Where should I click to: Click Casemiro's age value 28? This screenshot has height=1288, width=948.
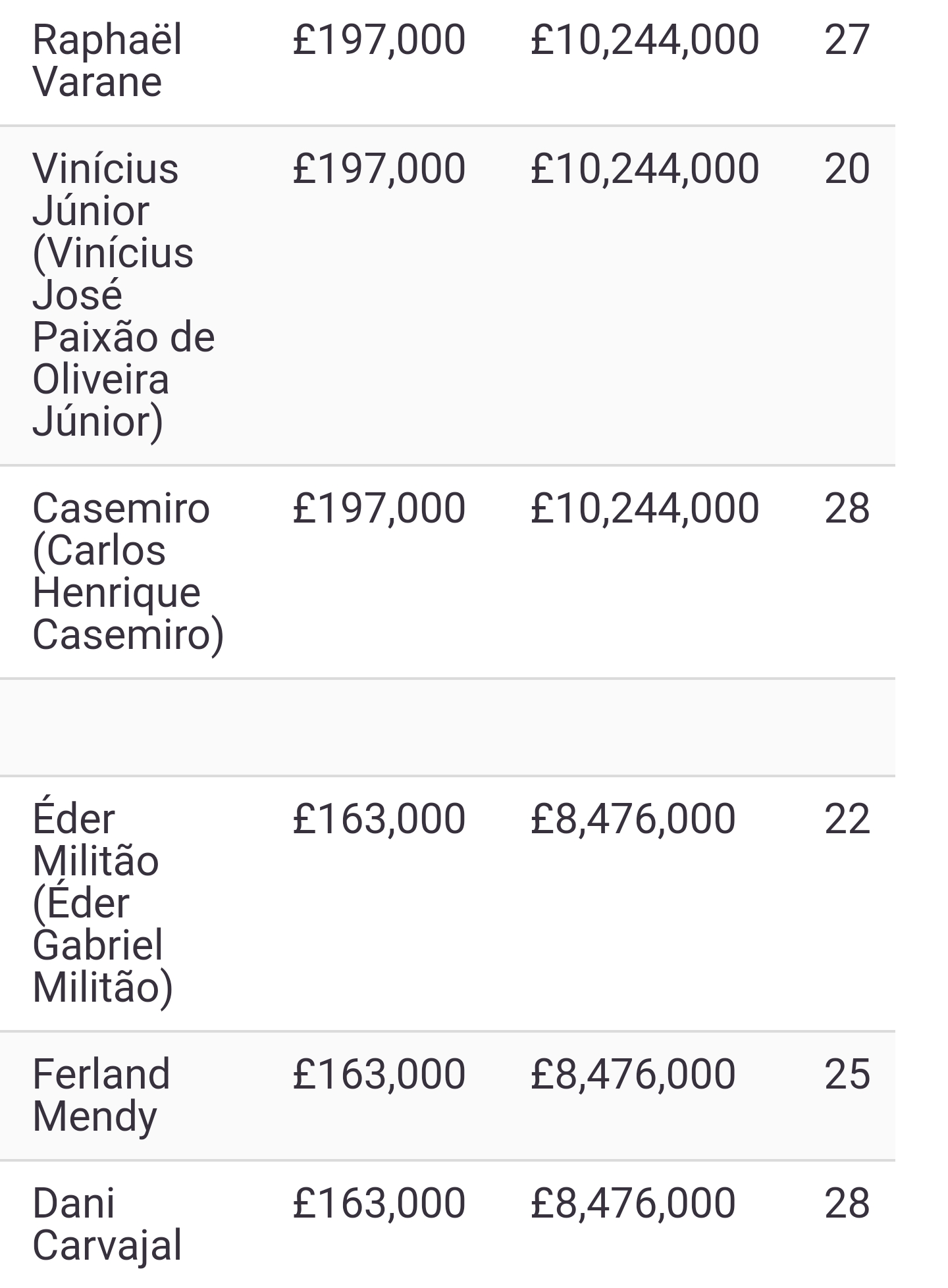click(x=847, y=509)
